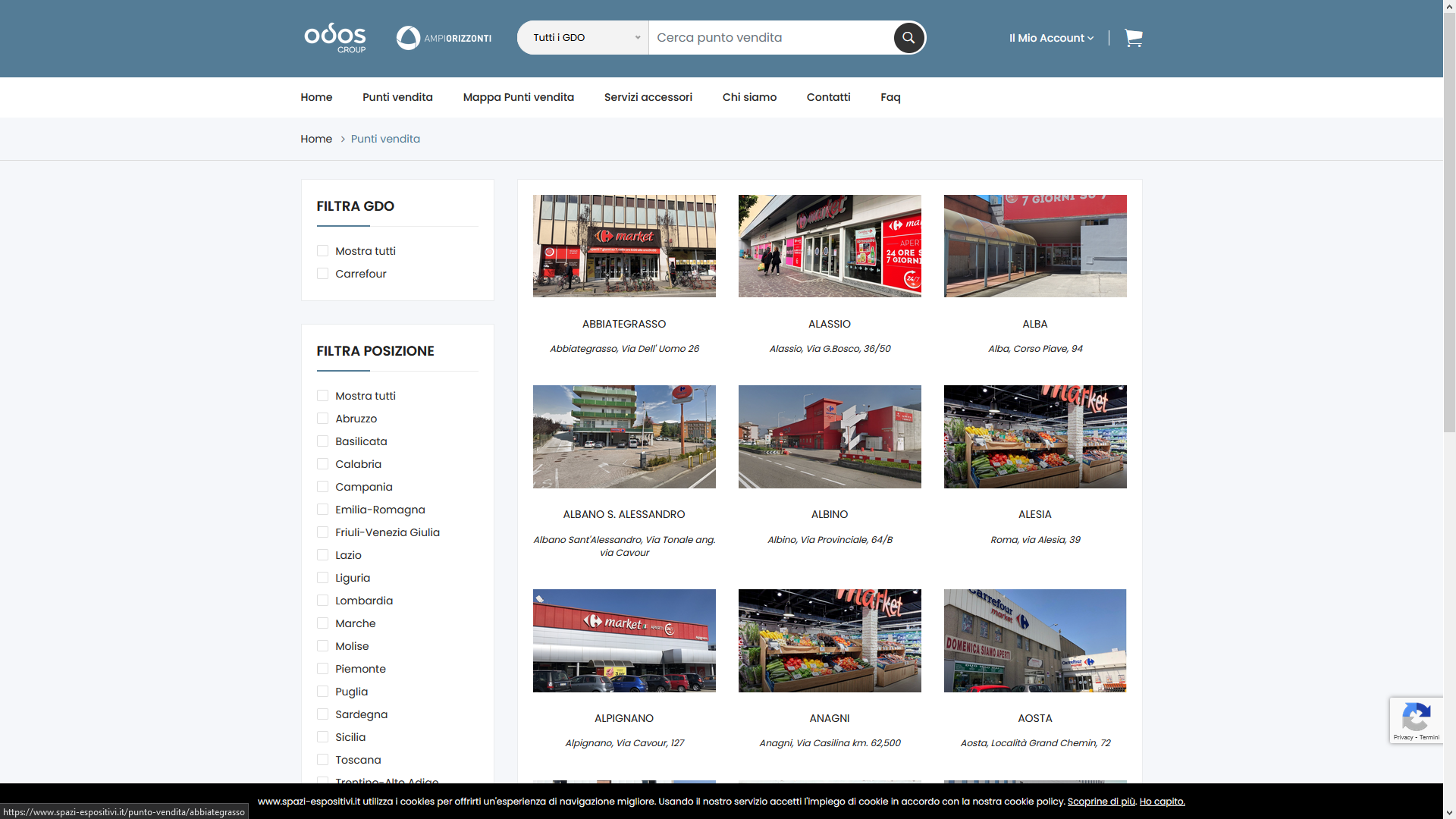1456x819 pixels.
Task: Check the Basilicata region filter
Action: (322, 441)
